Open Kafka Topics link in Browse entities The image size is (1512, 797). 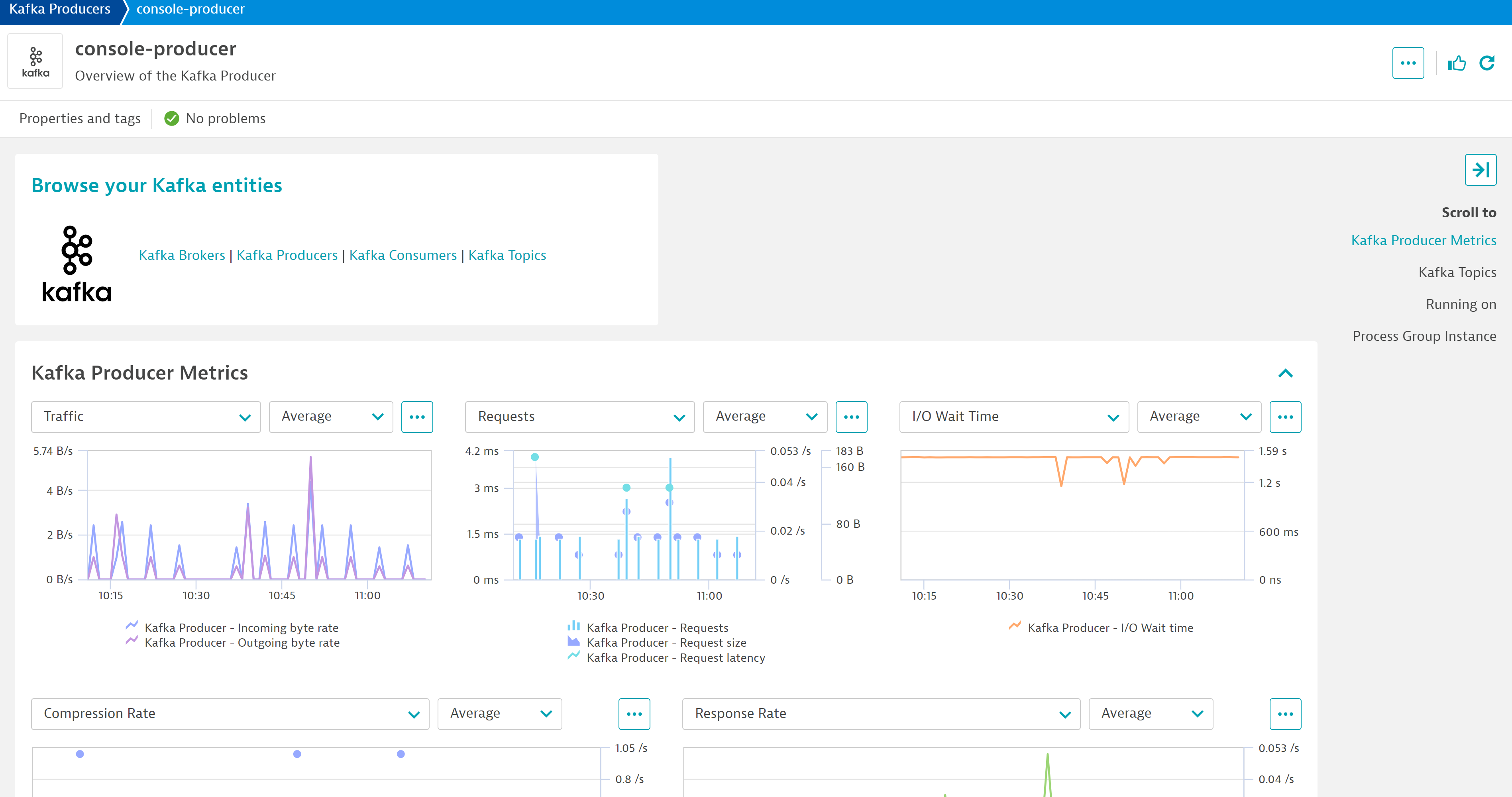(507, 255)
